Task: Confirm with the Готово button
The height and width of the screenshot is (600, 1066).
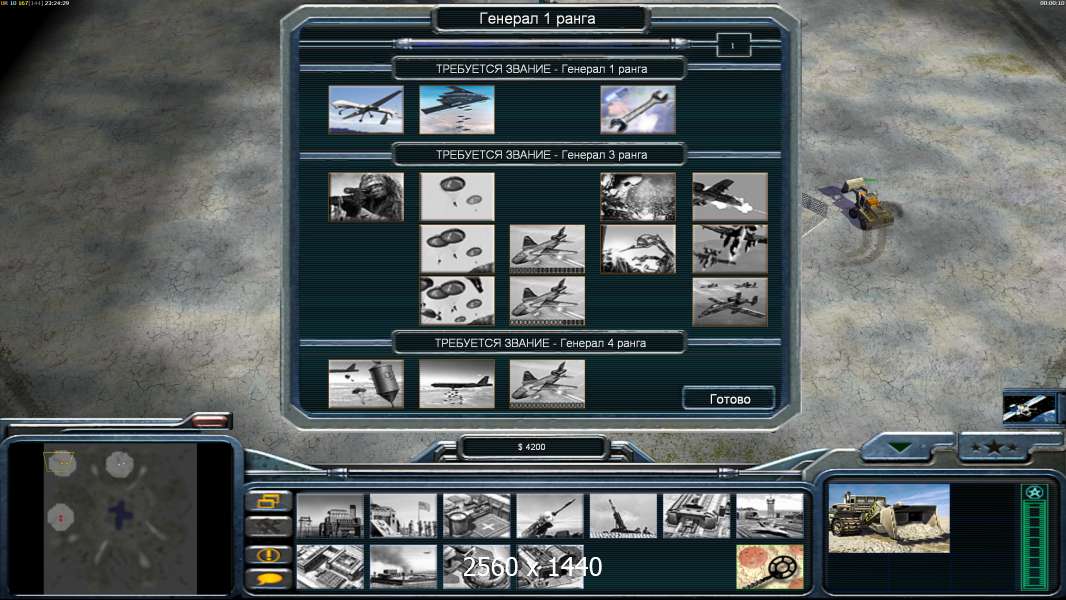Action: (729, 399)
